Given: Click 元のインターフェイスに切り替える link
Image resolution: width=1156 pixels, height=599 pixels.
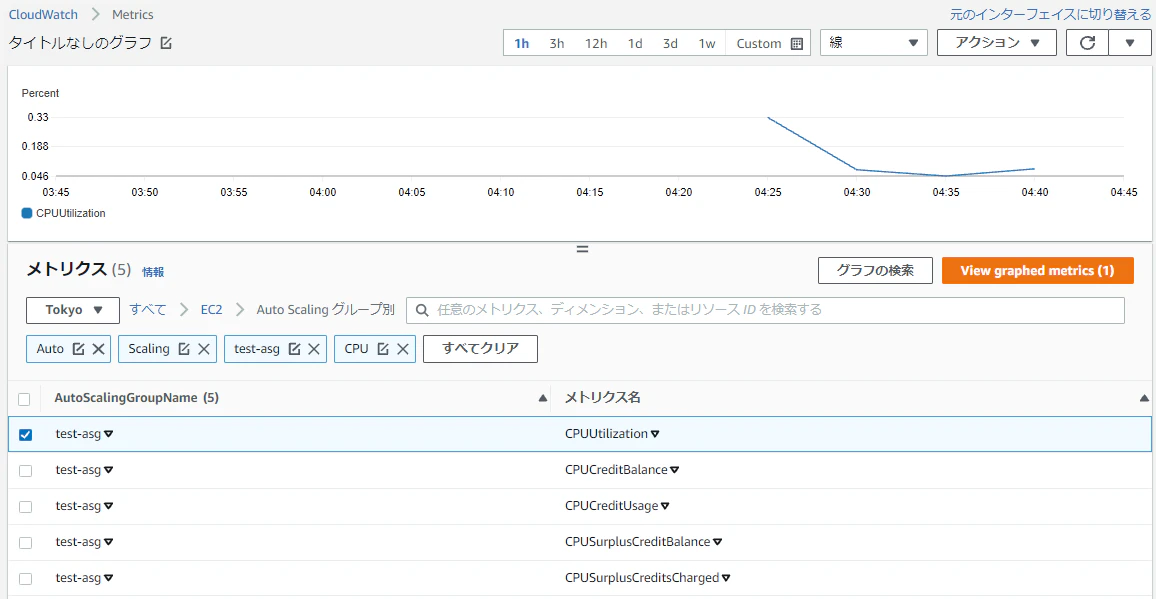Looking at the screenshot, I should pyautogui.click(x=1050, y=14).
